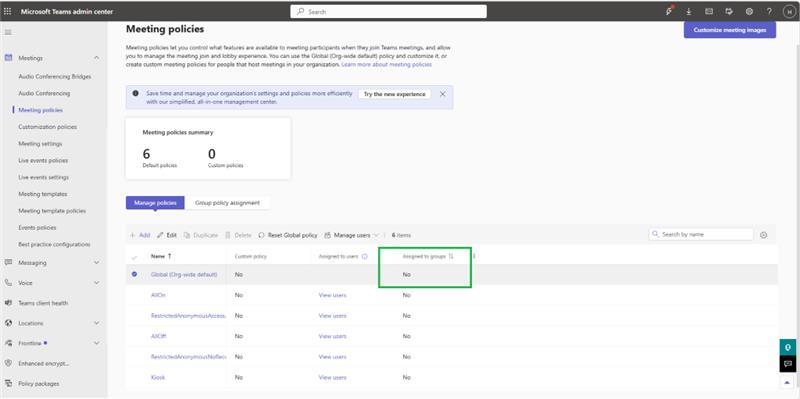Screen dimensions: 800x399
Task: Toggle the select-all checkmark in table header
Action: (x=135, y=257)
